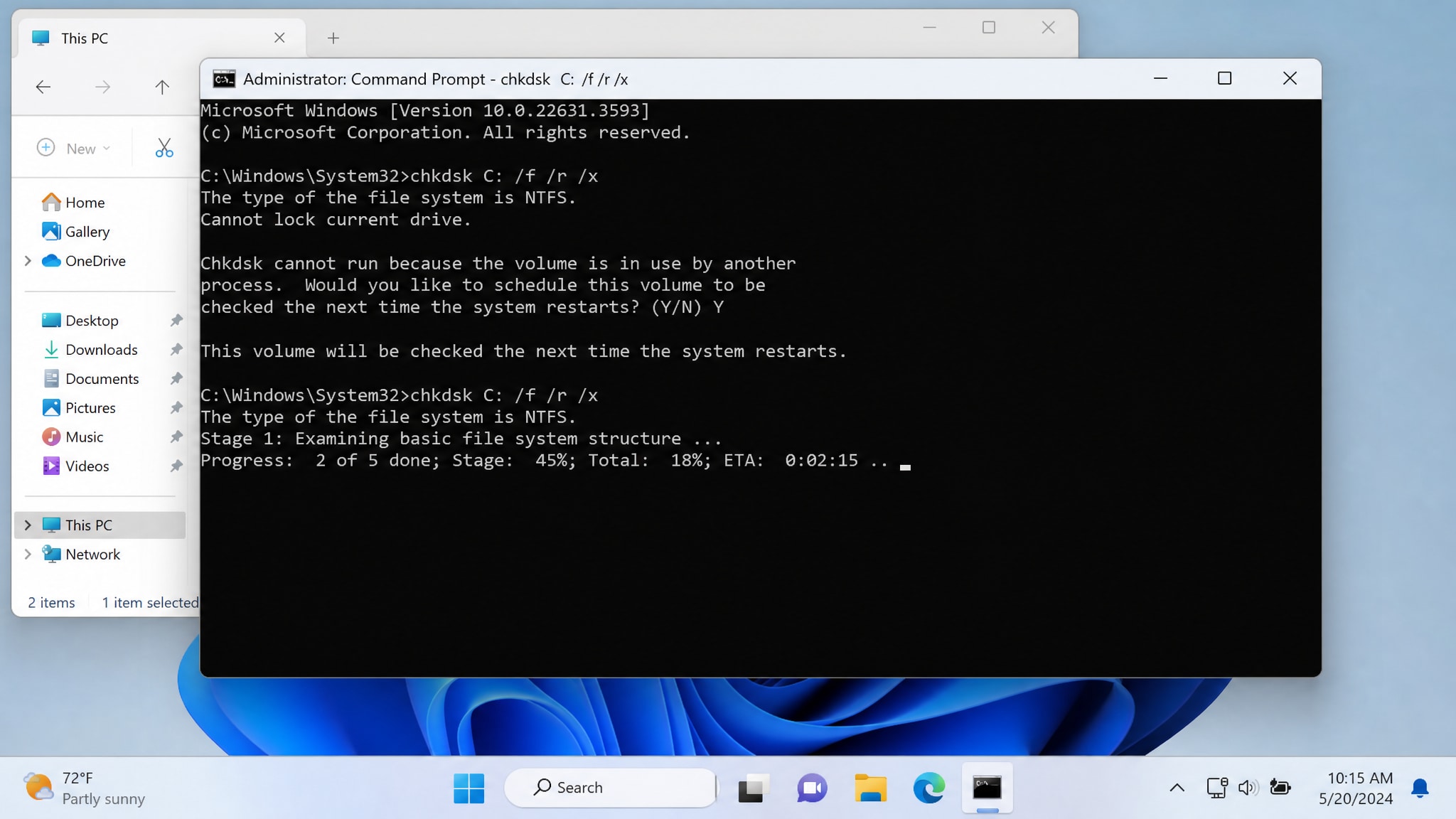This screenshot has height=819, width=1456.
Task: Maximize the File Explorer window
Action: point(988,28)
